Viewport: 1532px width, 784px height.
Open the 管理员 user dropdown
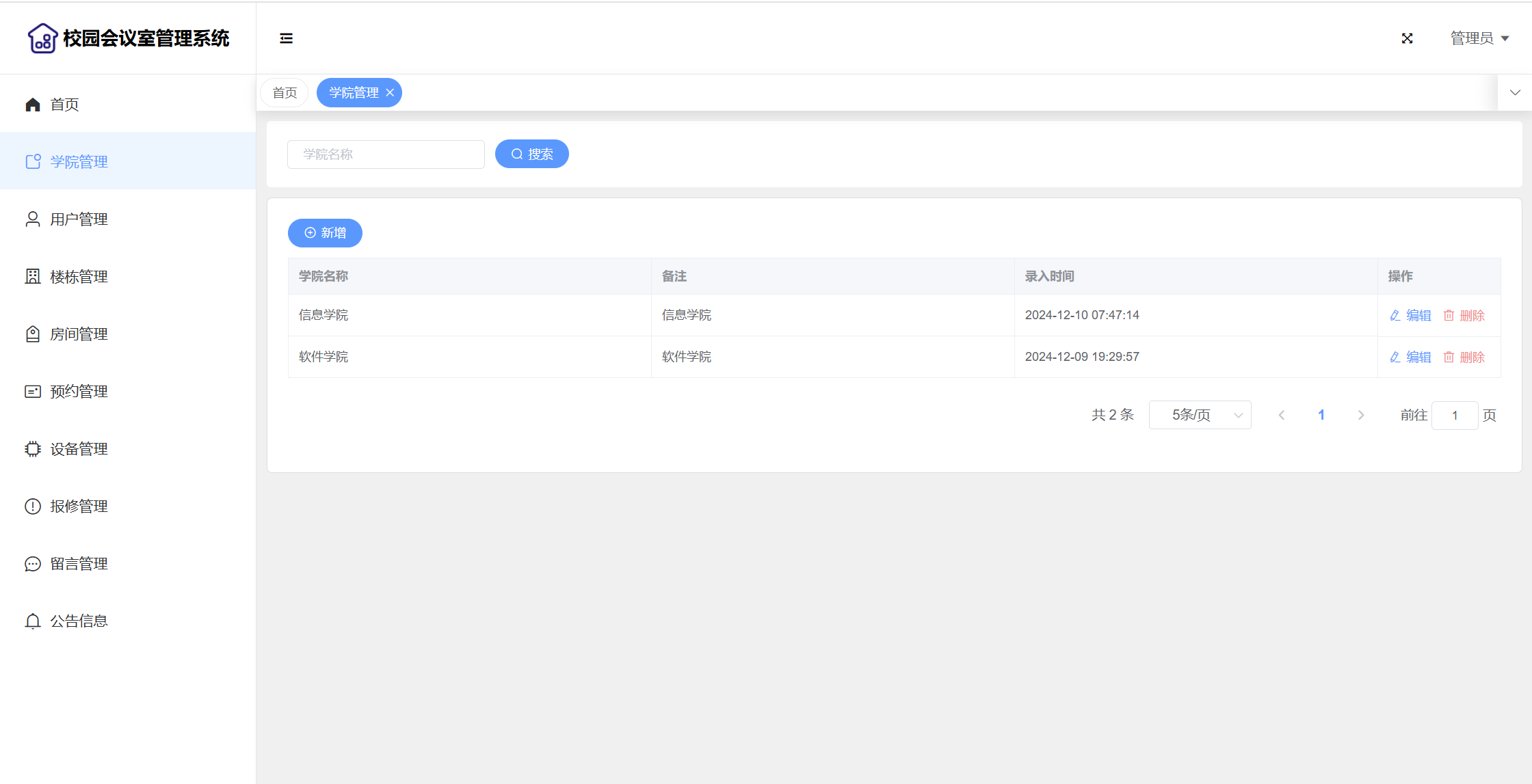1479,38
